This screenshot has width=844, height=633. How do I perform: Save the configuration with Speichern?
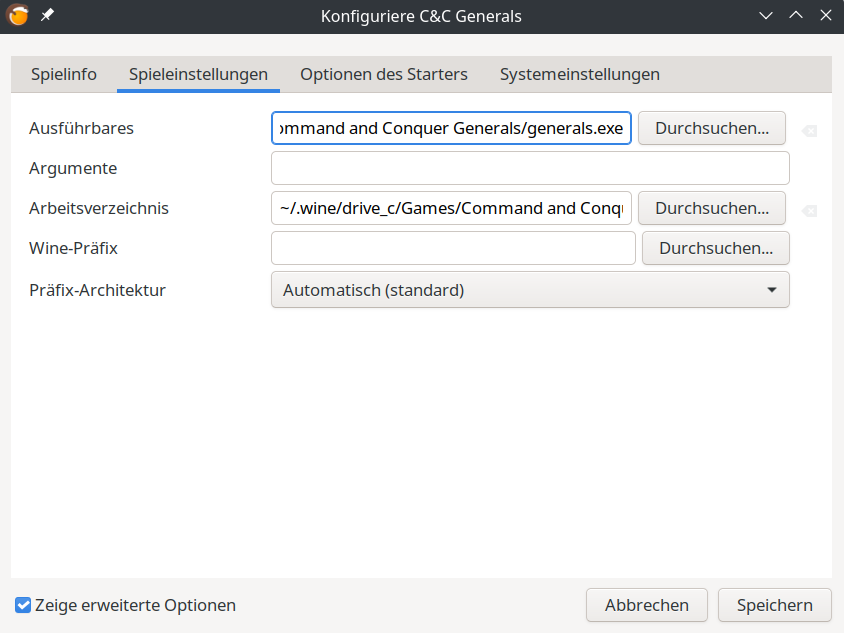coord(774,605)
